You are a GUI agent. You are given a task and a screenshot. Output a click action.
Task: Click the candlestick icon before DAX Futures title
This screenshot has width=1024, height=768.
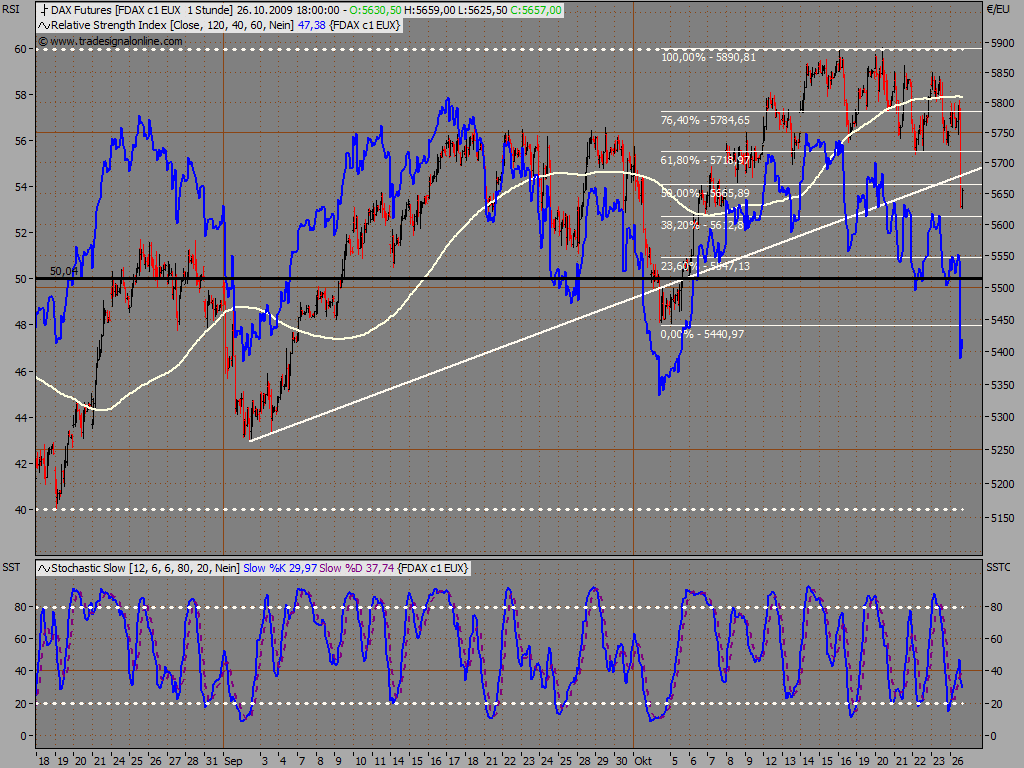point(44,10)
